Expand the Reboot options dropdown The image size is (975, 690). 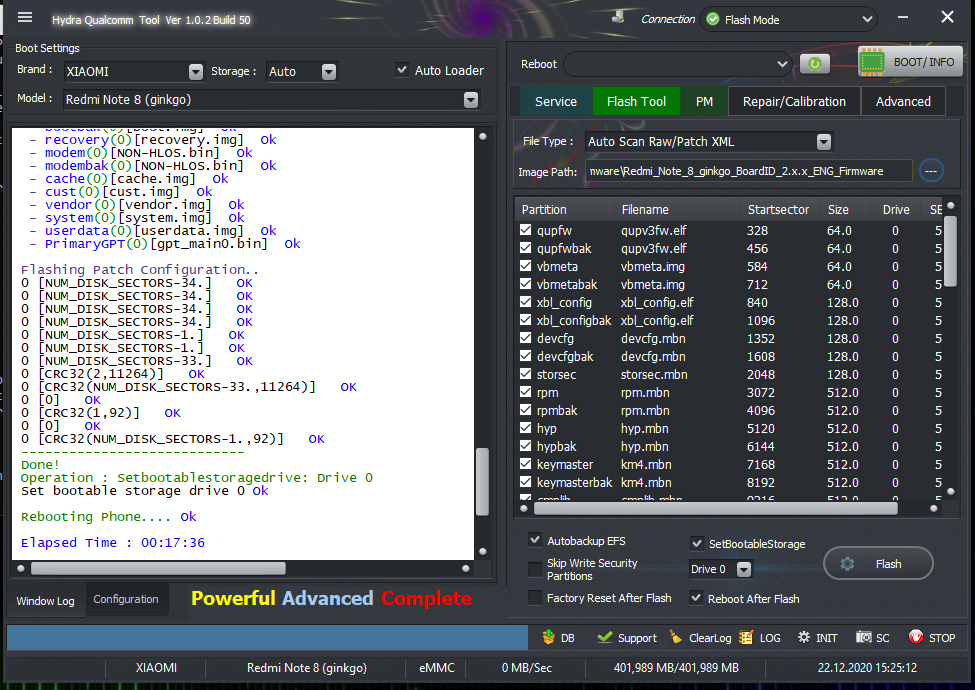pyautogui.click(x=782, y=64)
